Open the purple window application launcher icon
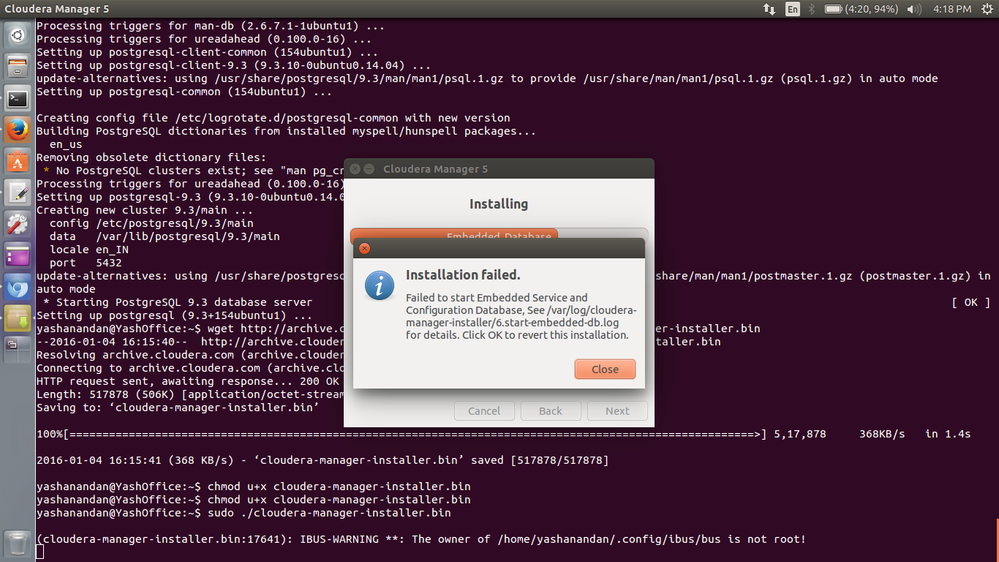This screenshot has width=999, height=562. coord(17,256)
